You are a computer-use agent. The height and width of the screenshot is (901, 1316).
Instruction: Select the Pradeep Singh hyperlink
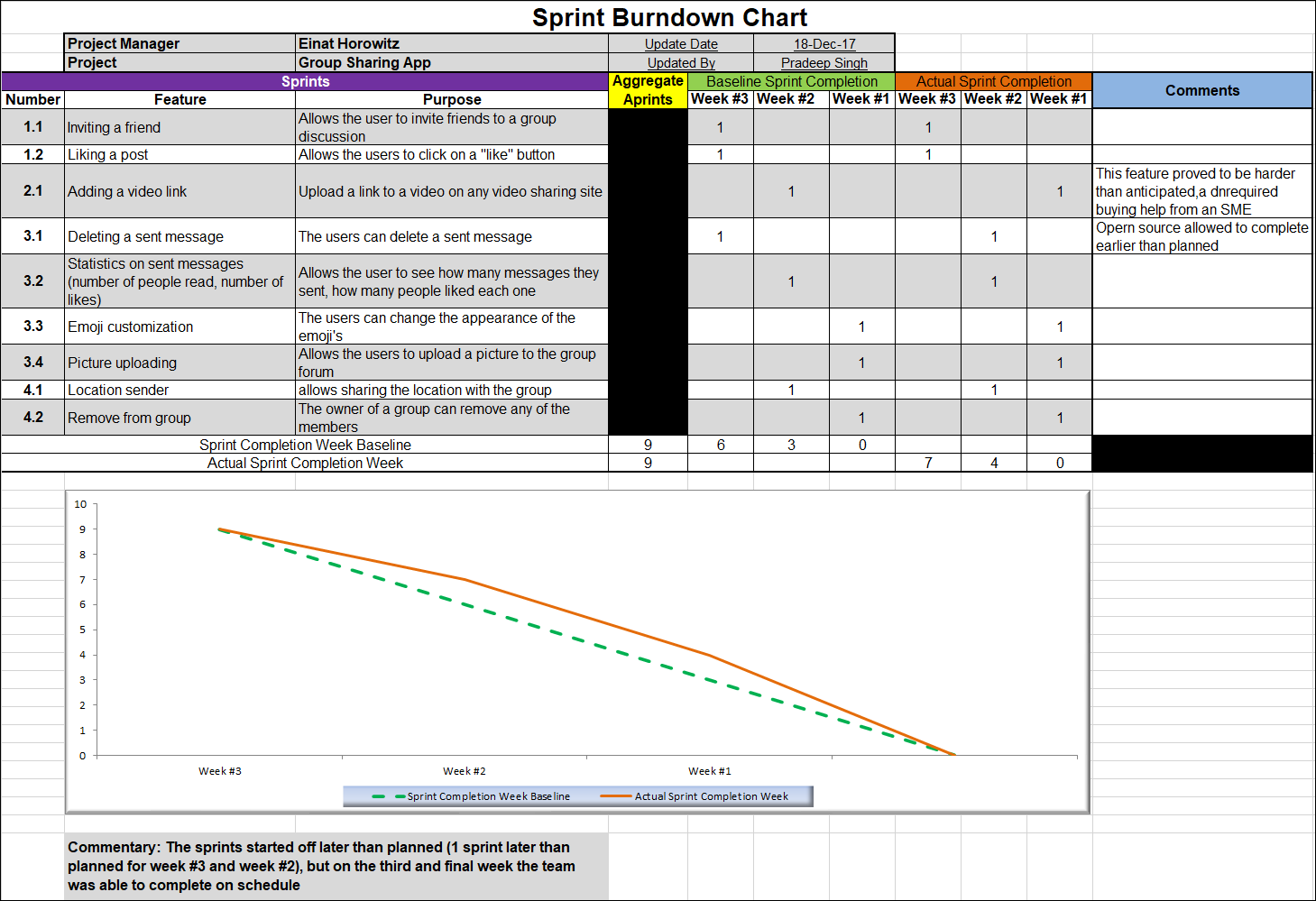click(x=824, y=62)
